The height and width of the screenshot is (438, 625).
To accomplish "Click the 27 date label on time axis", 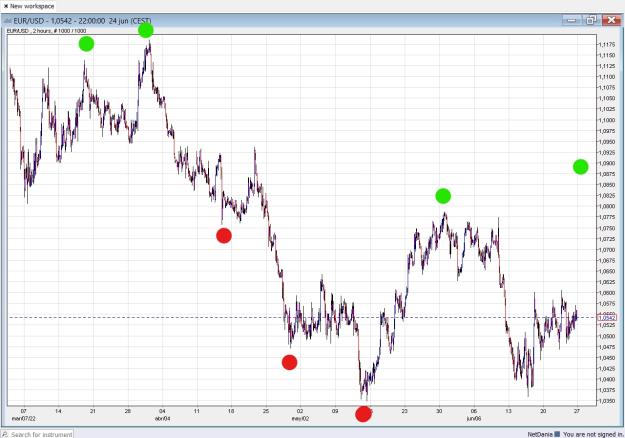I will 577,411.
